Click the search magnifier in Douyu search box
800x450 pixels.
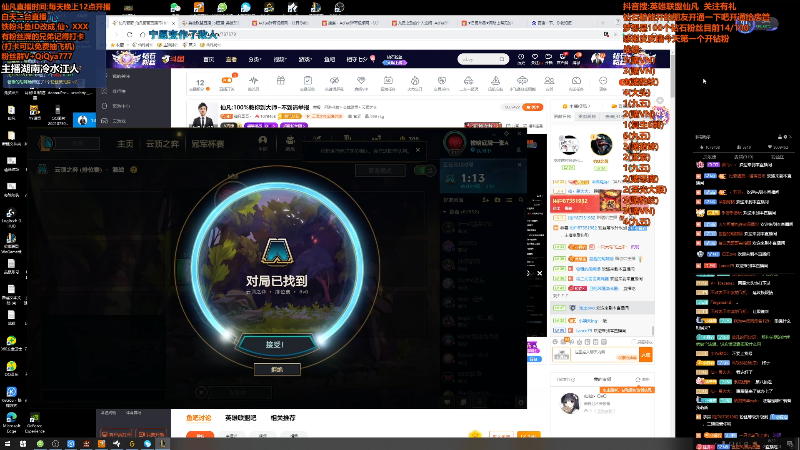[502, 59]
